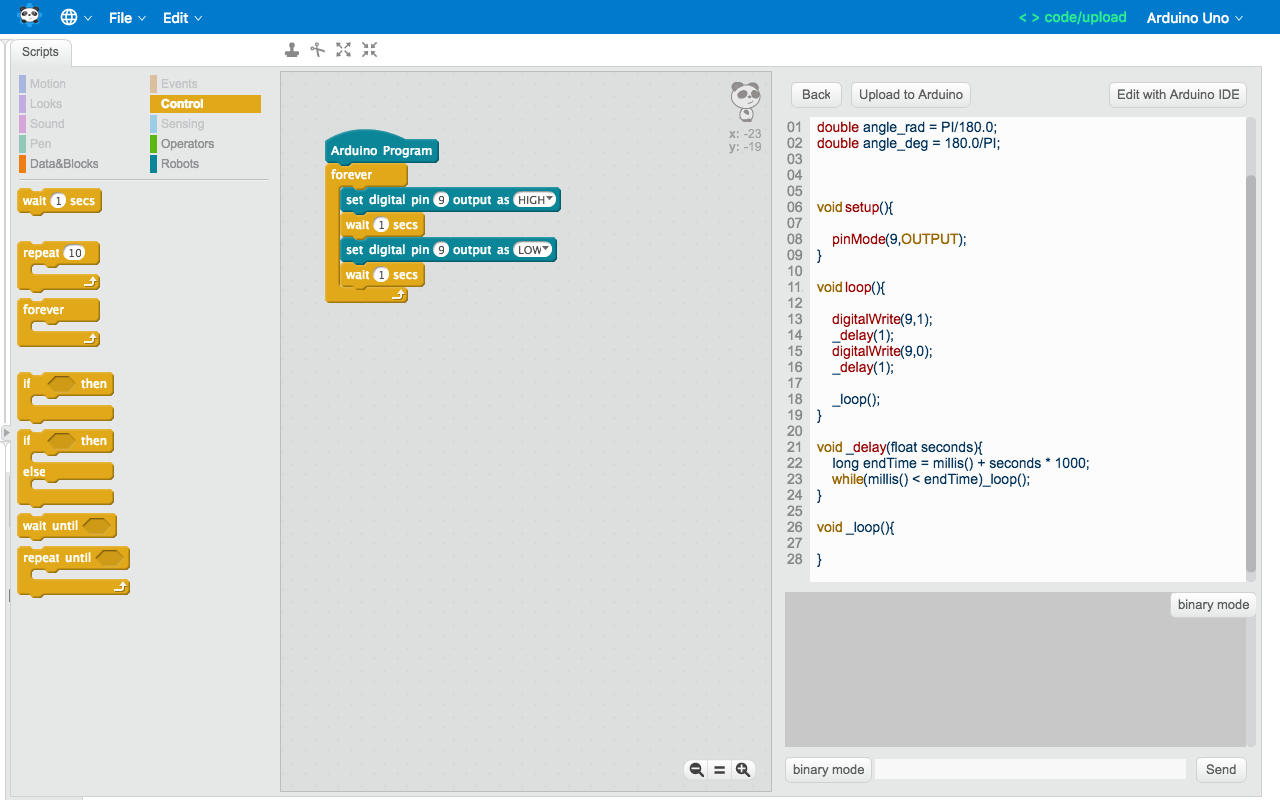Click the Motion category color swatch
This screenshot has width=1280, height=800.
pos(22,84)
